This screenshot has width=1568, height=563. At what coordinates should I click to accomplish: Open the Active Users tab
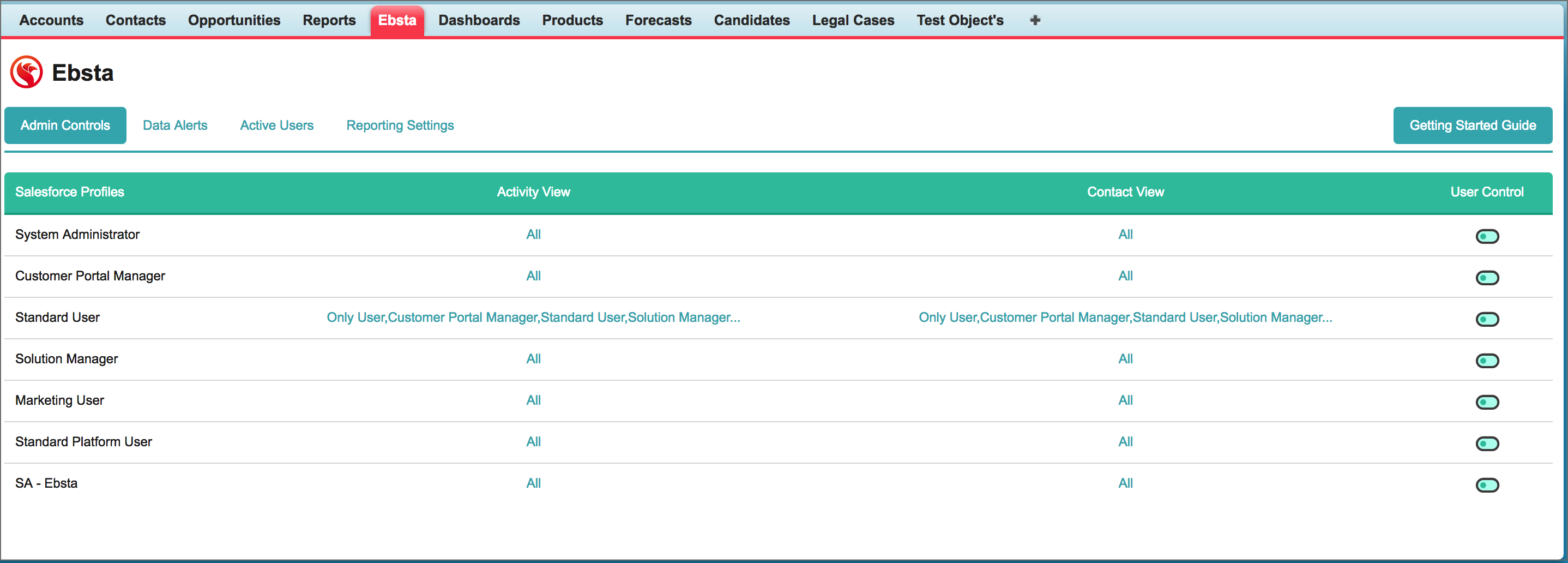276,125
